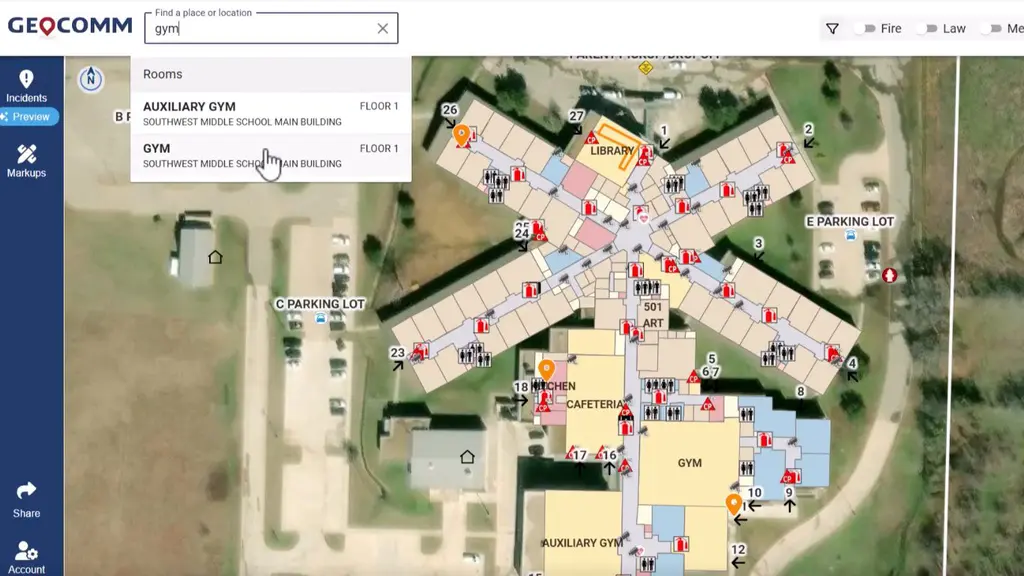Click the C Parking Lot car icon
Image resolution: width=1024 pixels, height=576 pixels.
320,319
